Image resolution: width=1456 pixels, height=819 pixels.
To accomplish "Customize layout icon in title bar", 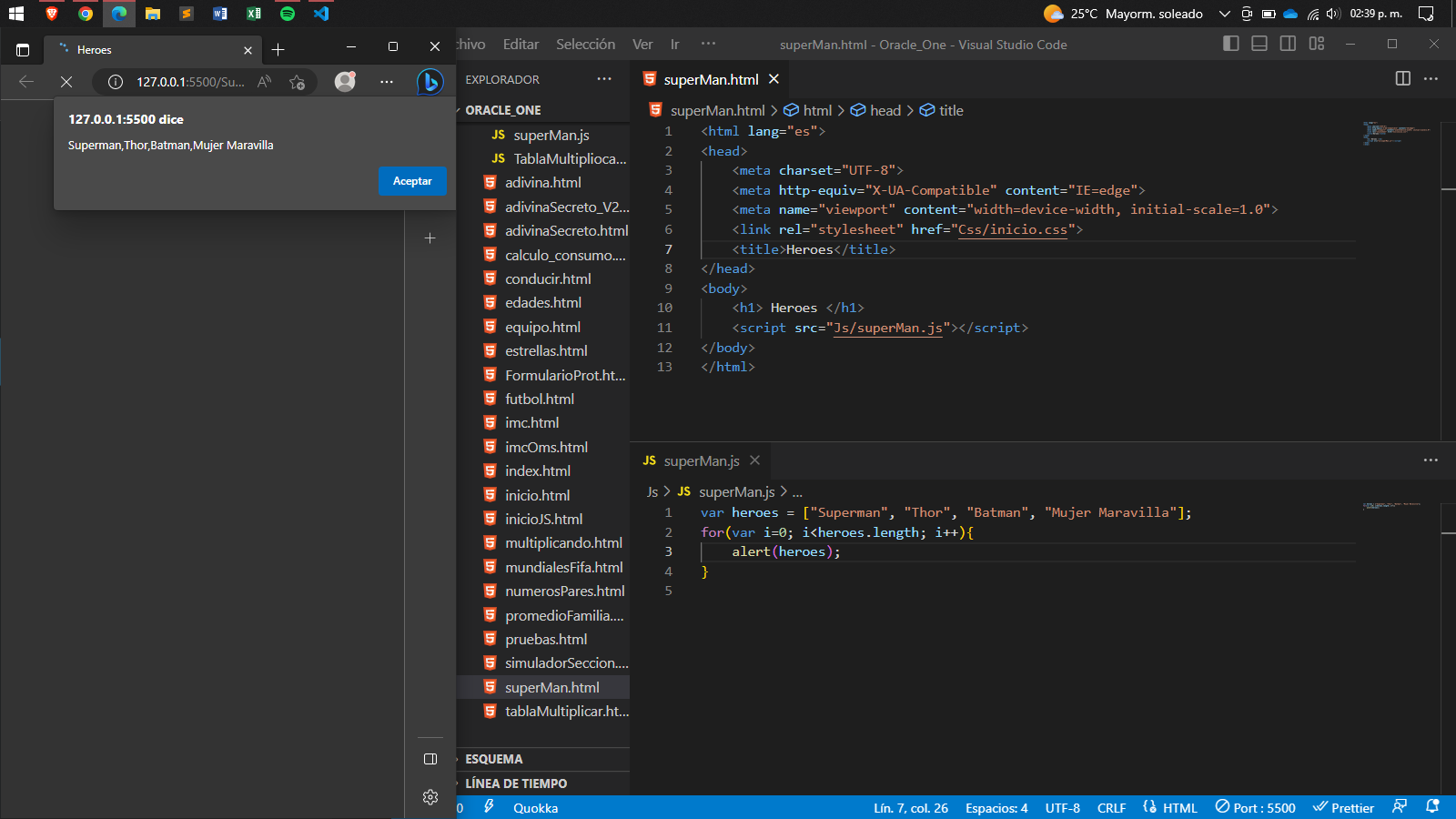I will tap(1317, 44).
